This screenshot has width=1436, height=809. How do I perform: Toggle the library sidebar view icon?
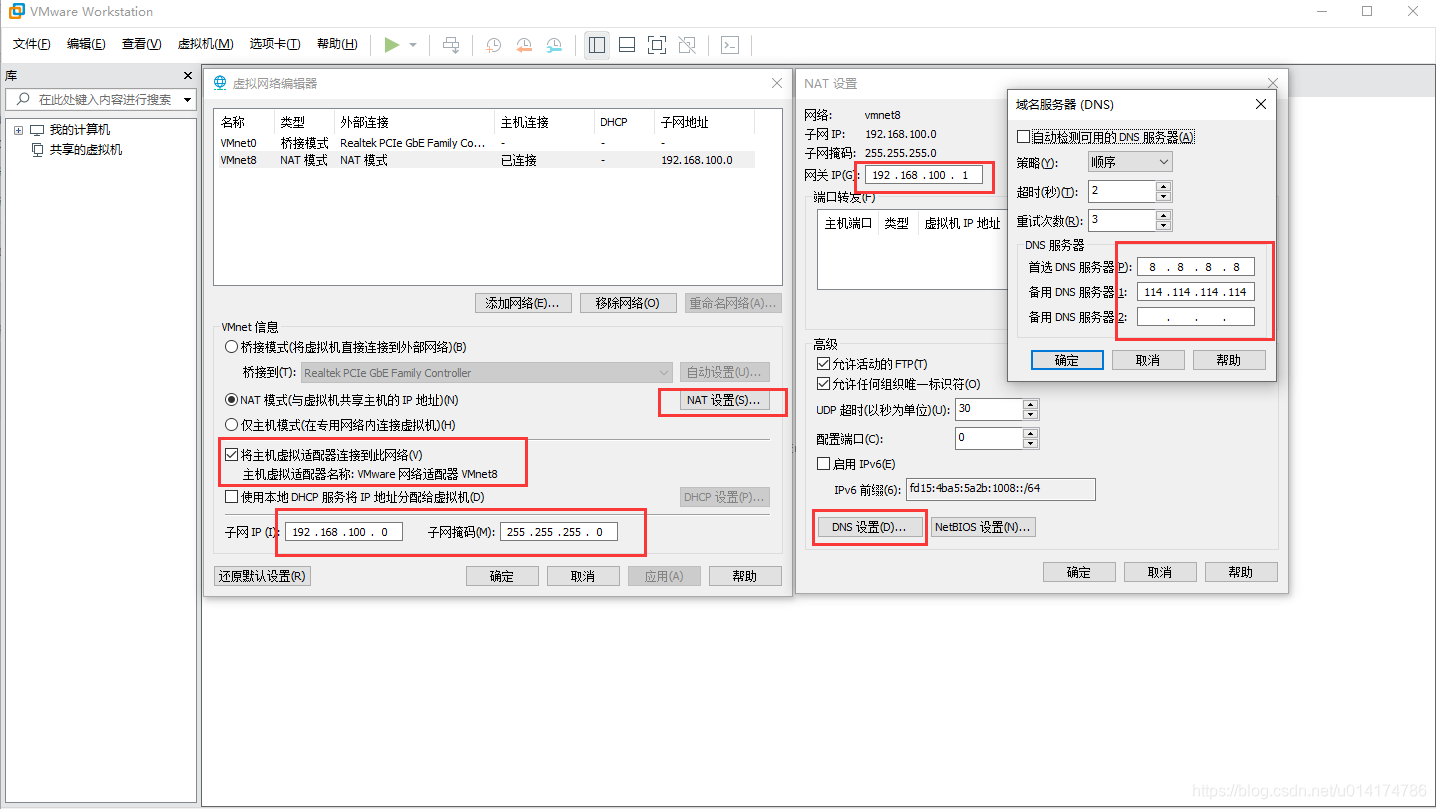pos(597,45)
